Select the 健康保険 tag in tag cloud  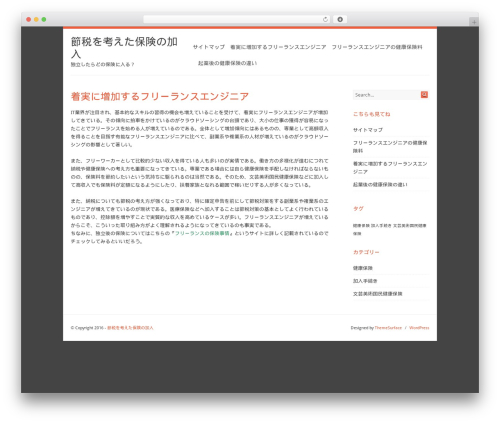point(361,226)
